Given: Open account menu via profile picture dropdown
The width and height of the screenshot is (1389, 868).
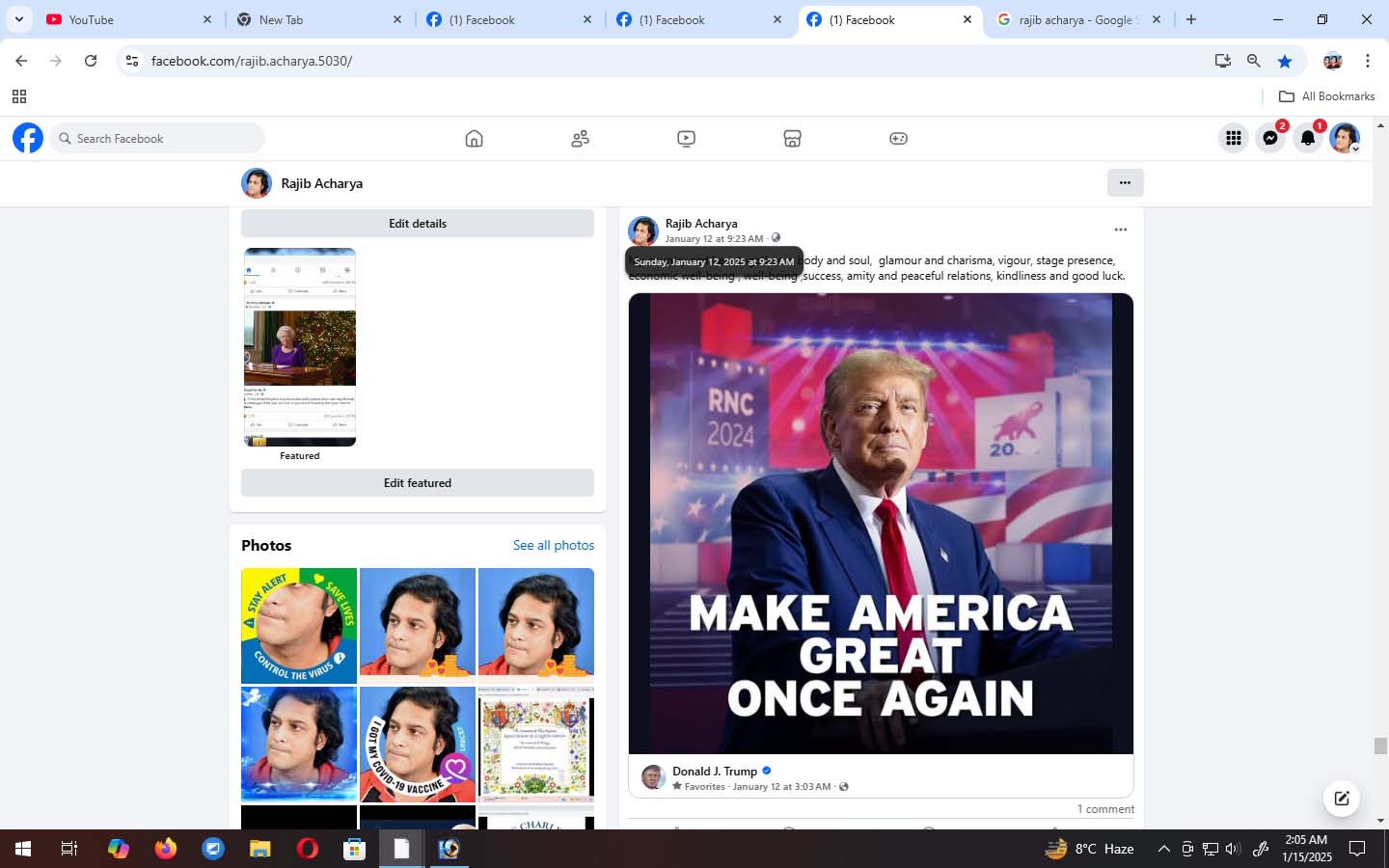Looking at the screenshot, I should tap(1345, 138).
